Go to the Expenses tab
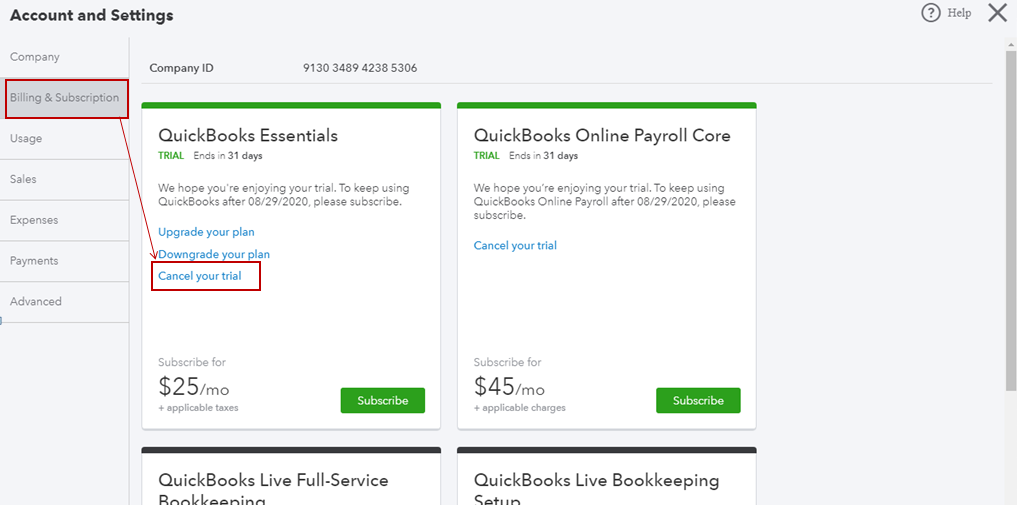The image size is (1017, 505). 34,220
